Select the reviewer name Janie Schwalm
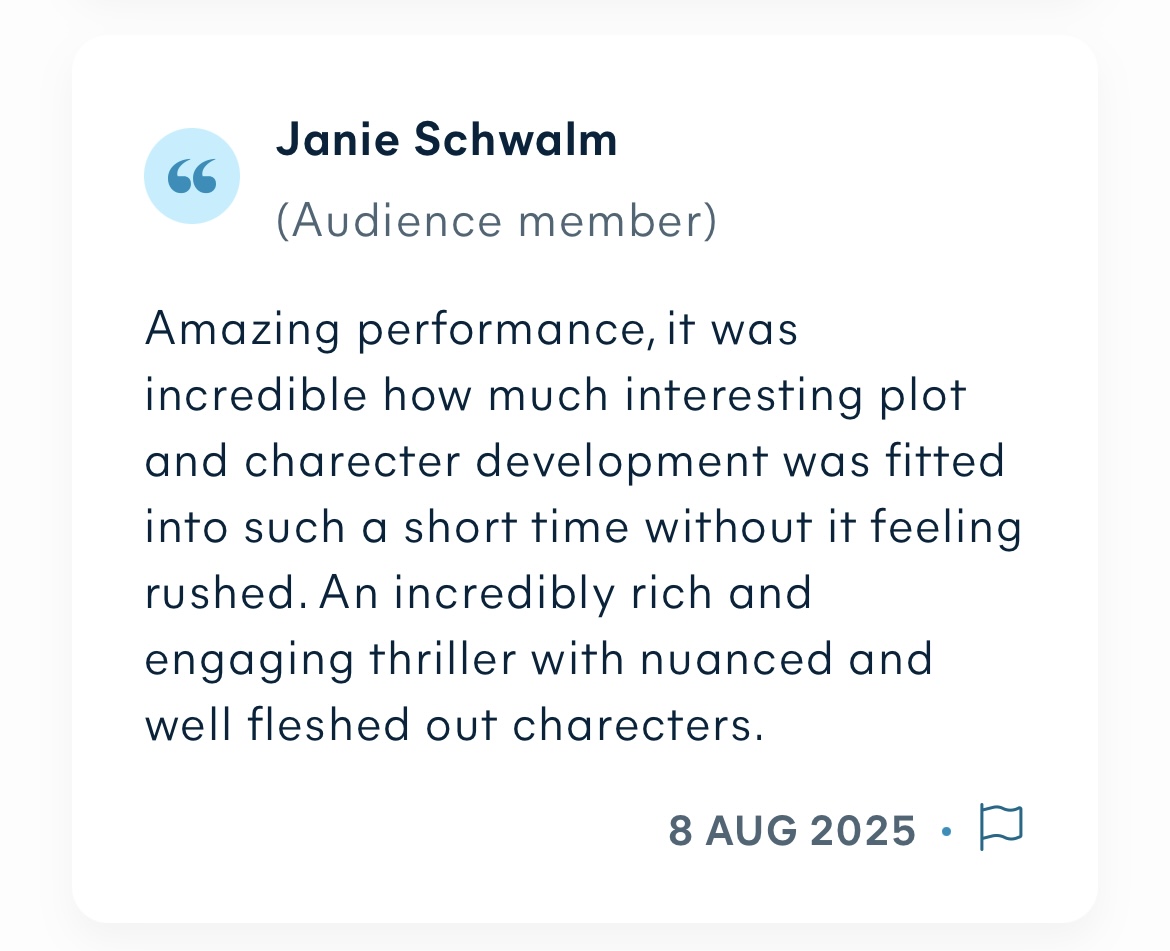Image resolution: width=1170 pixels, height=951 pixels. 446,139
